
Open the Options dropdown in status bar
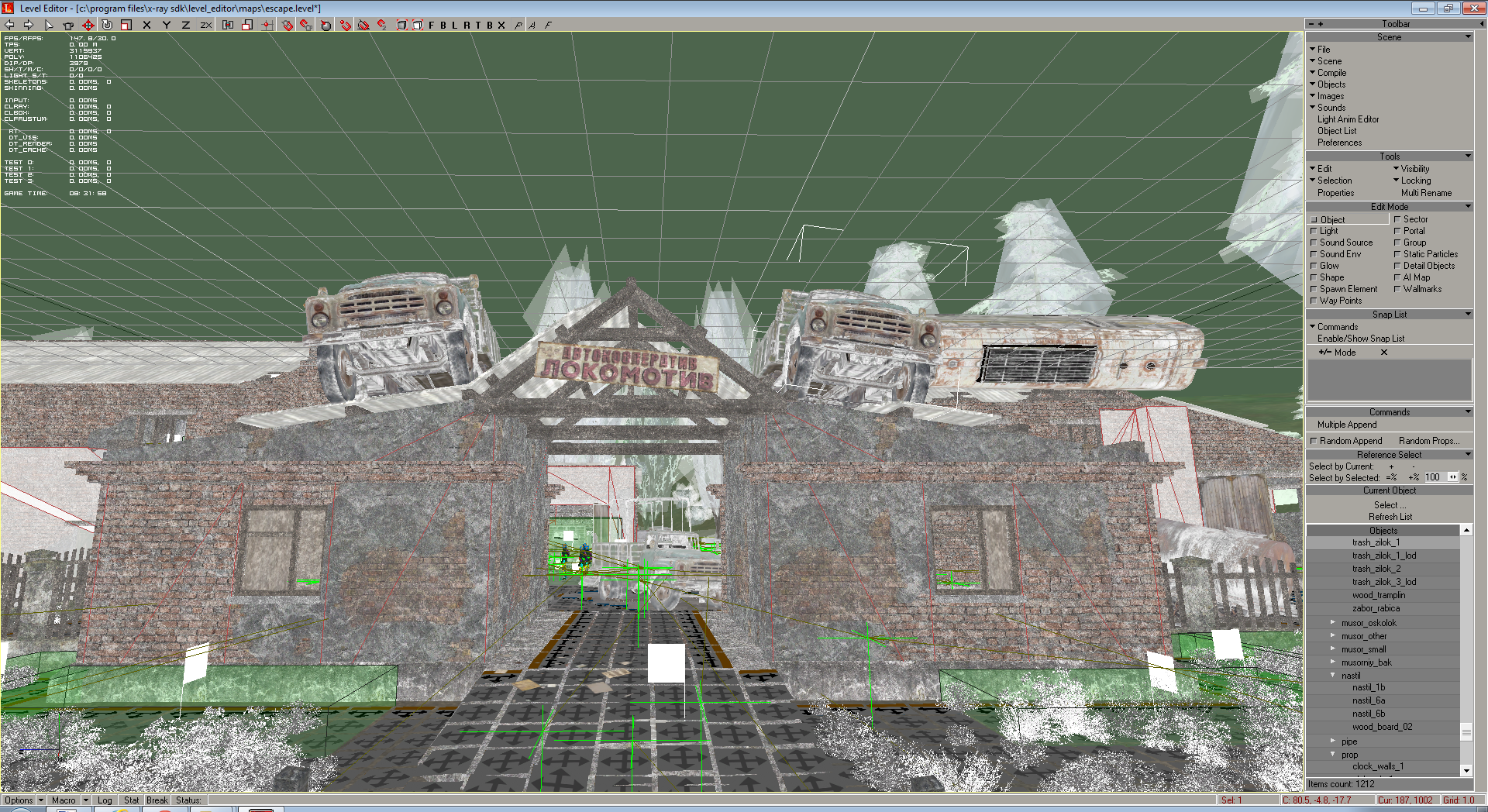tap(23, 800)
